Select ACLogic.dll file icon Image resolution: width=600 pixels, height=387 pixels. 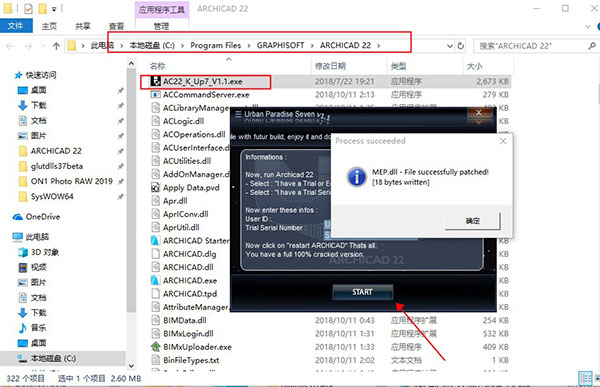155,121
